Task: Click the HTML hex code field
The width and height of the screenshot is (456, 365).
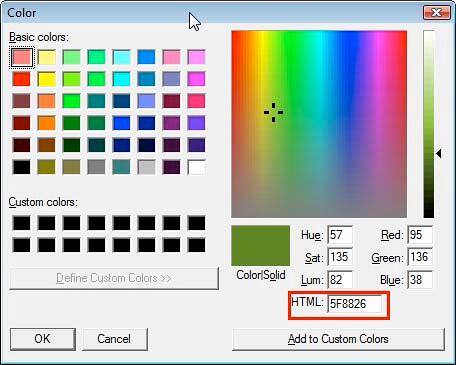Action: 355,304
